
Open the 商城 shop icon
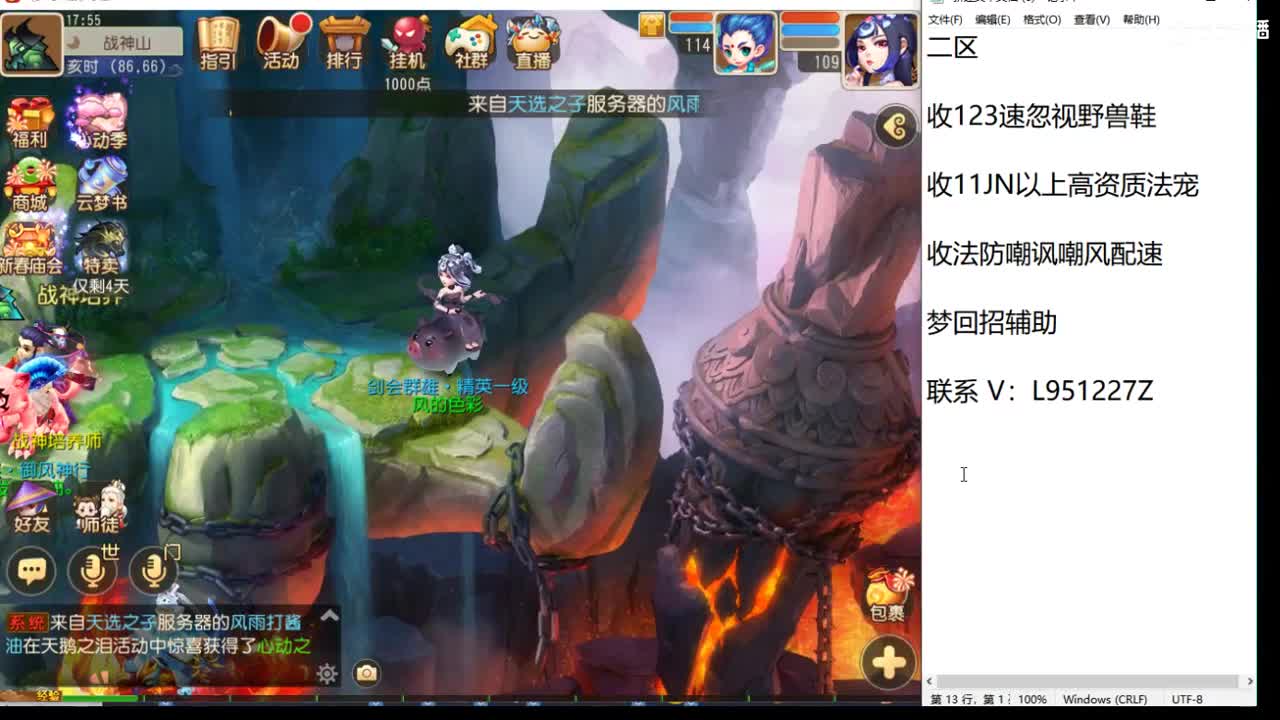30,185
